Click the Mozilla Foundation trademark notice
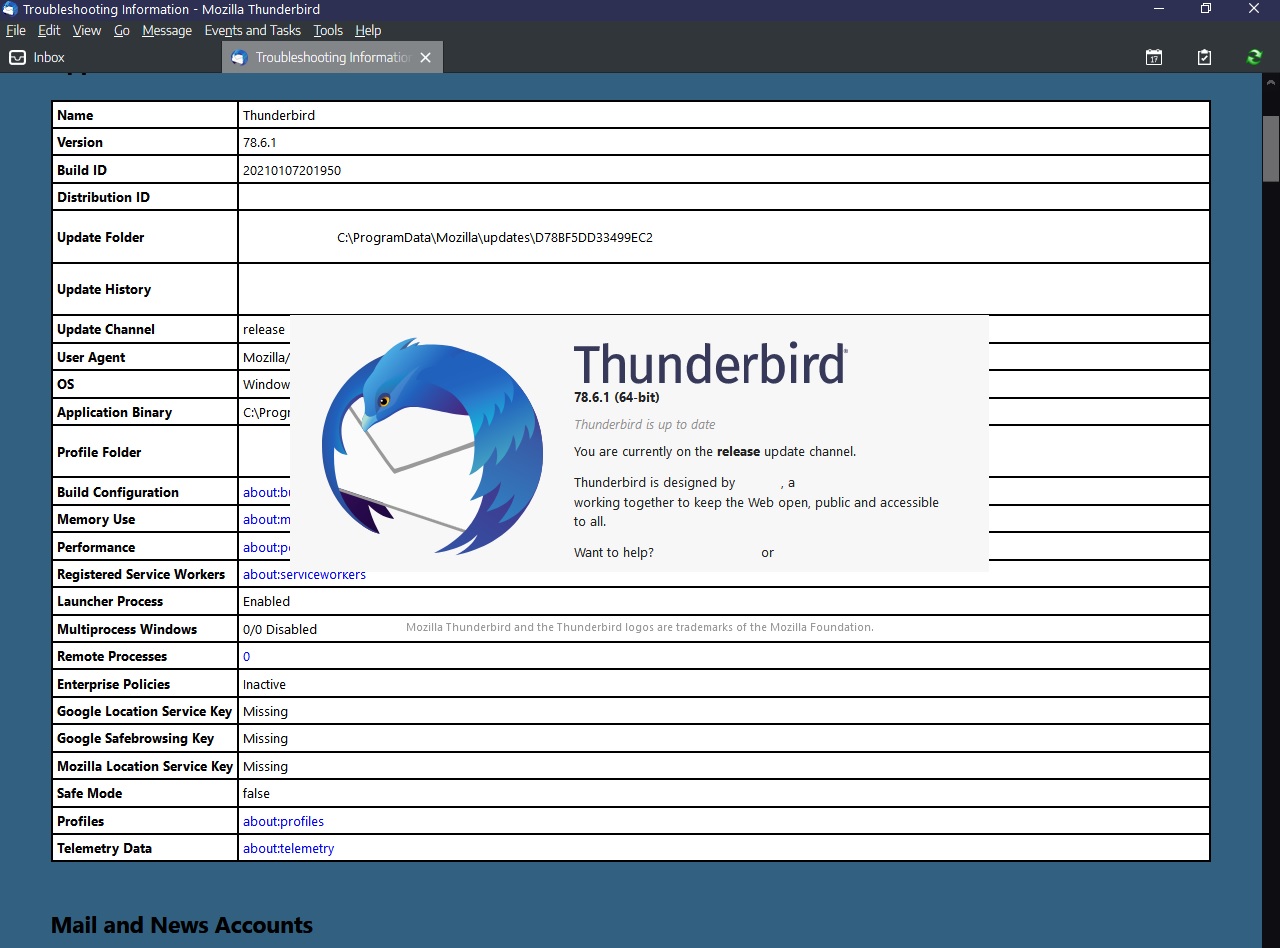The width and height of the screenshot is (1280, 948). tap(640, 628)
